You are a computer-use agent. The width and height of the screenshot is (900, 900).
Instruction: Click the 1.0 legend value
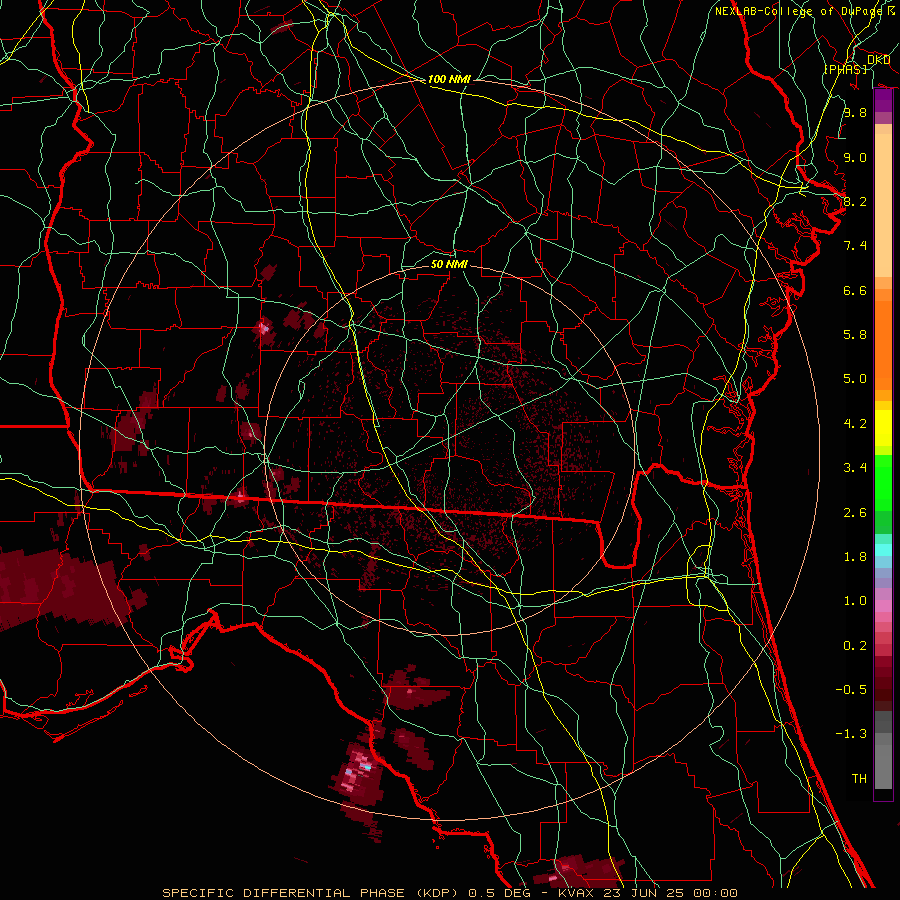coord(855,601)
